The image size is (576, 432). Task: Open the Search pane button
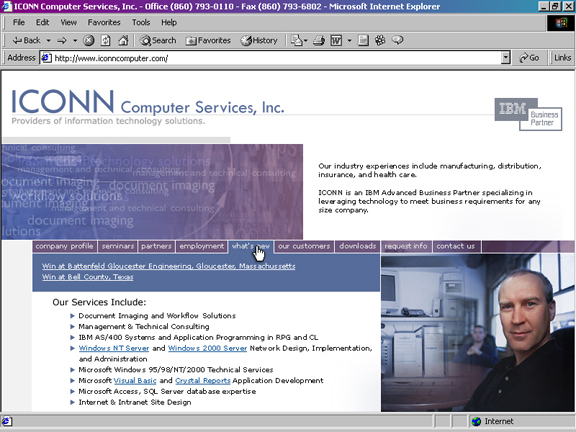pyautogui.click(x=158, y=40)
